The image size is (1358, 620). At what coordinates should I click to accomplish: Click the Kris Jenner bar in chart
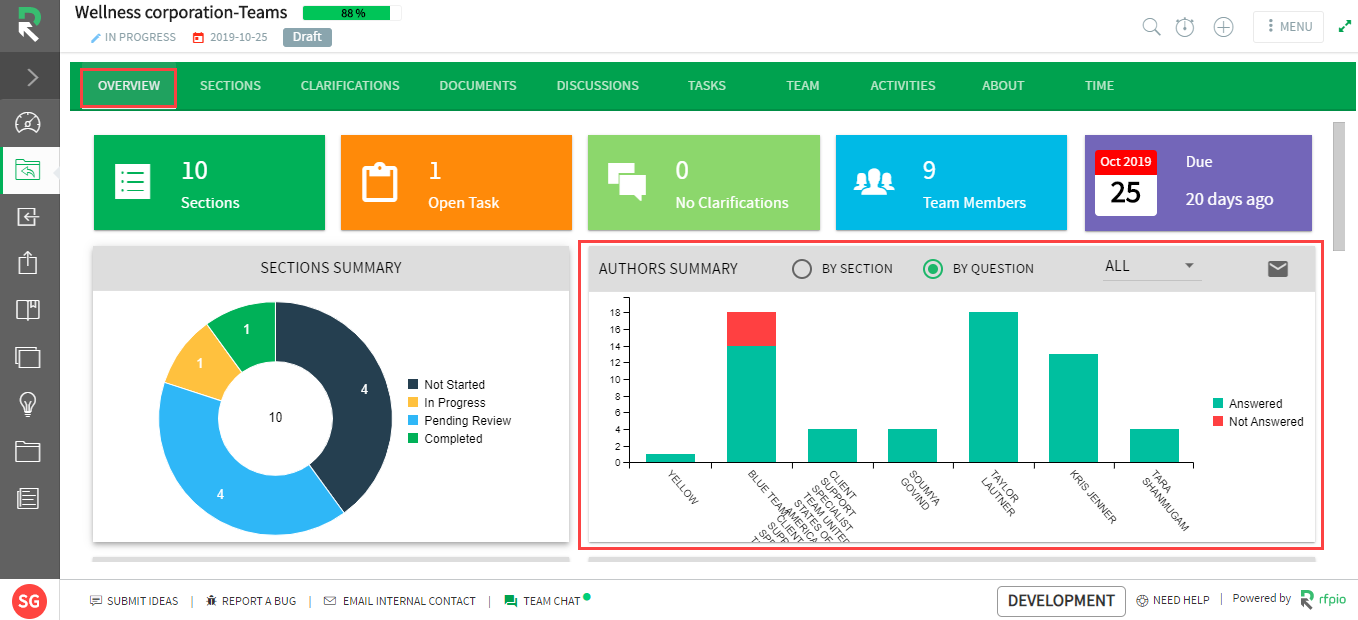point(1074,408)
